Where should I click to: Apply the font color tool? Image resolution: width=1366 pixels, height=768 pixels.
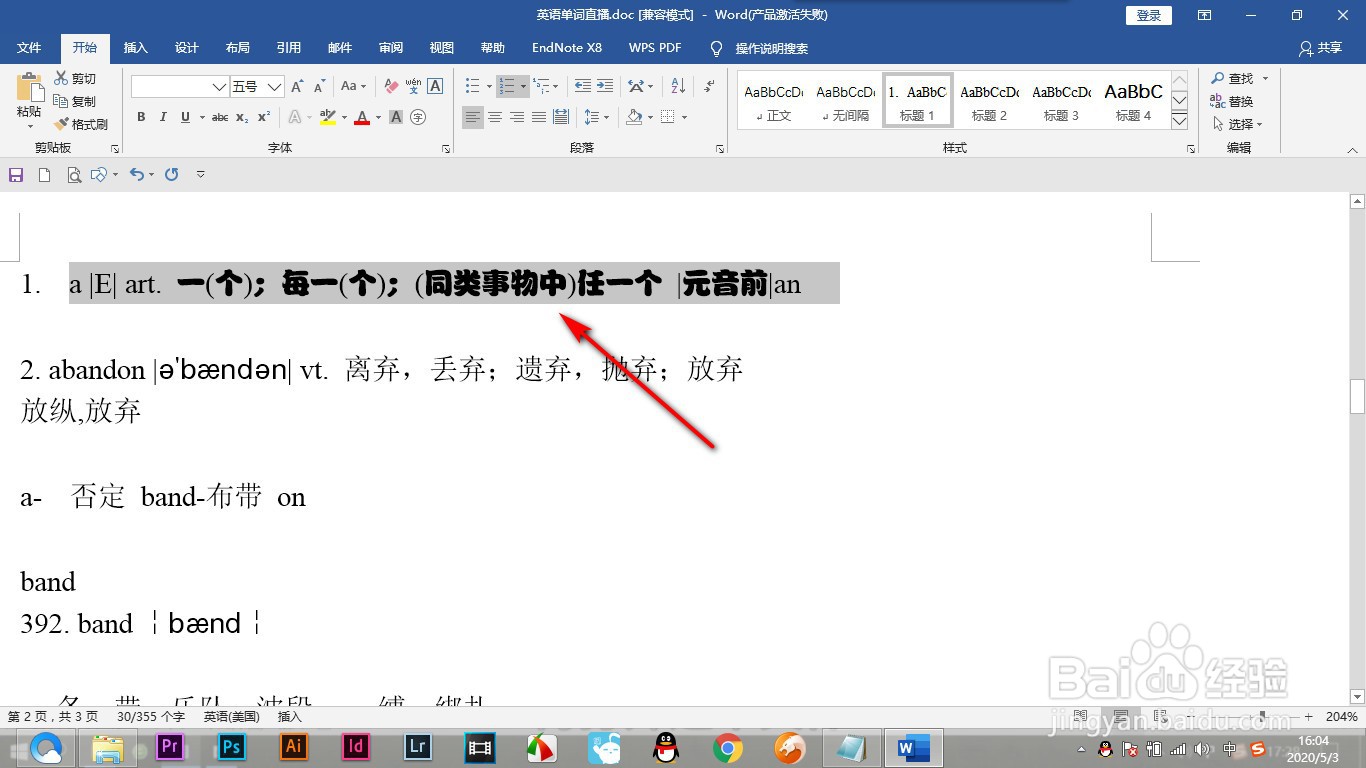(360, 117)
